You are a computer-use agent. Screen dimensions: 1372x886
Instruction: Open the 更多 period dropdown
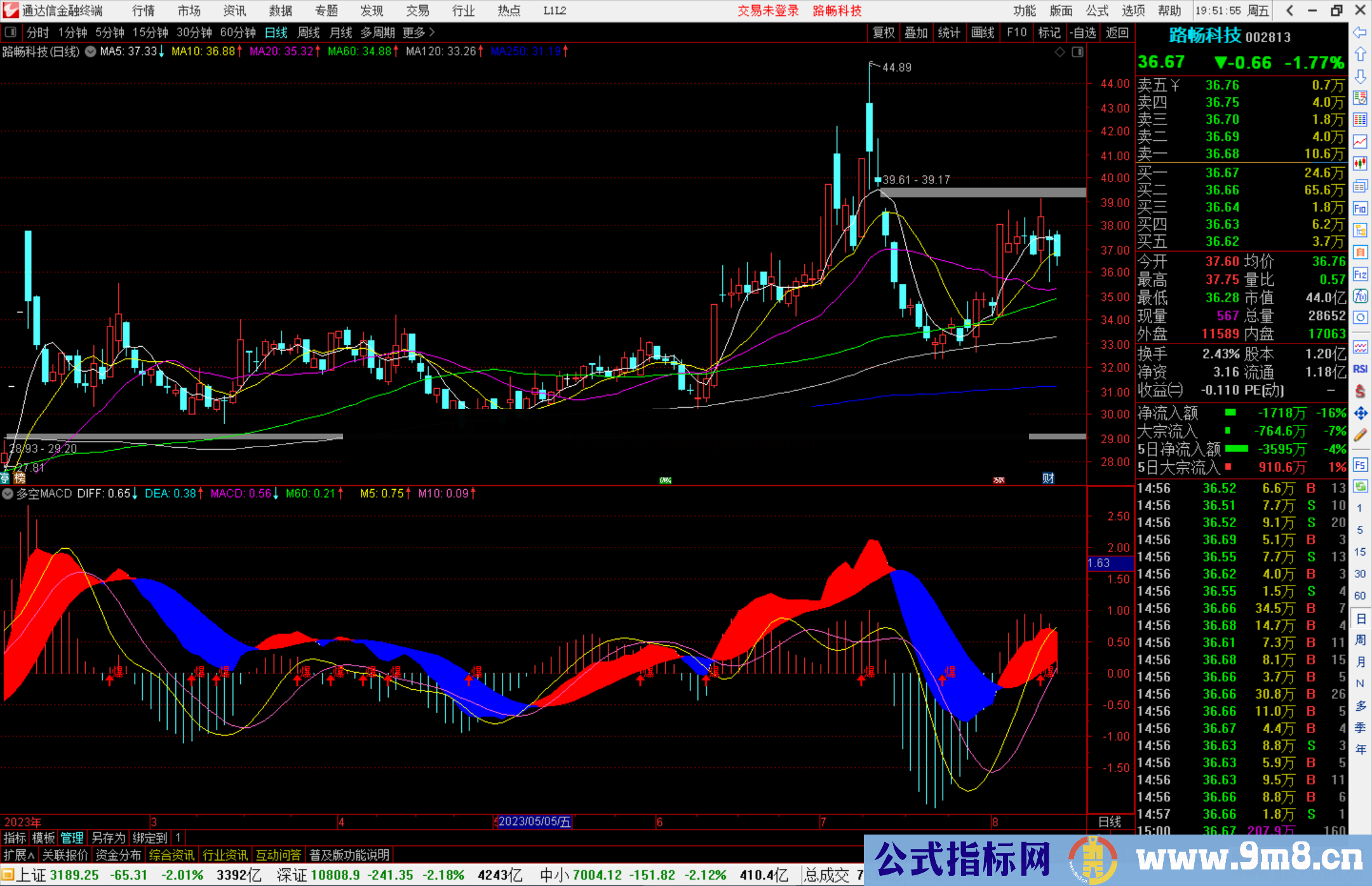click(x=414, y=32)
